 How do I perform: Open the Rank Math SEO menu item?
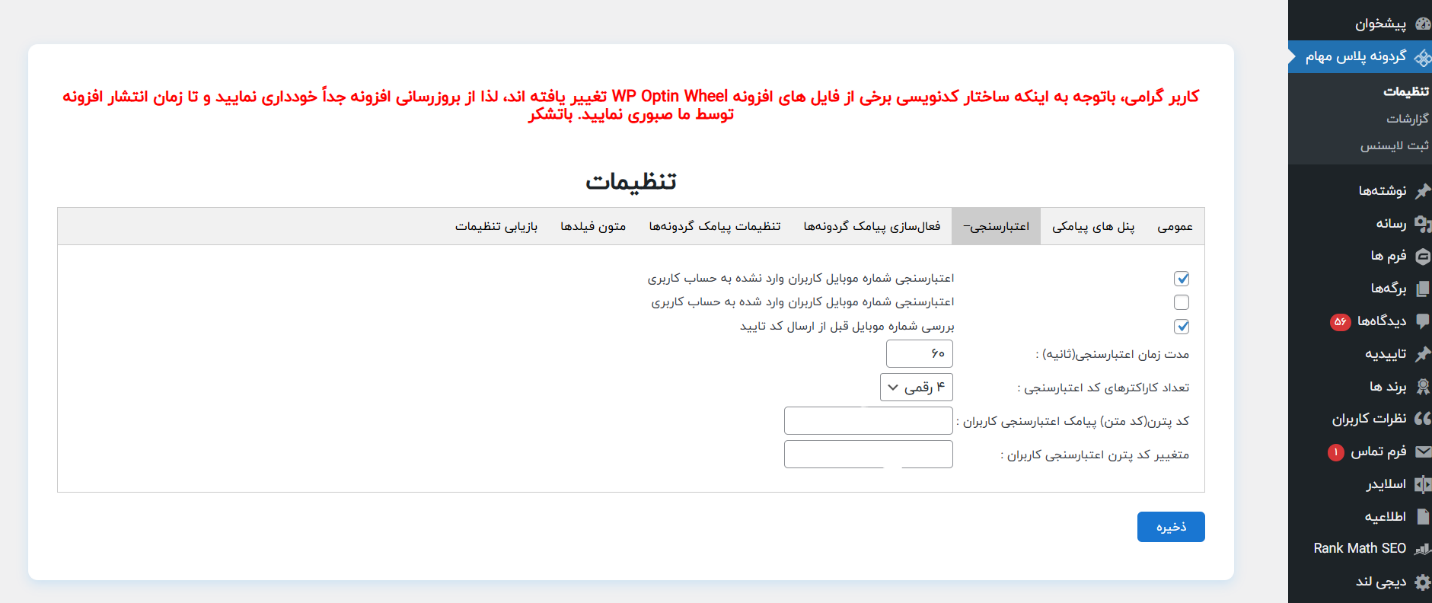coord(1360,549)
